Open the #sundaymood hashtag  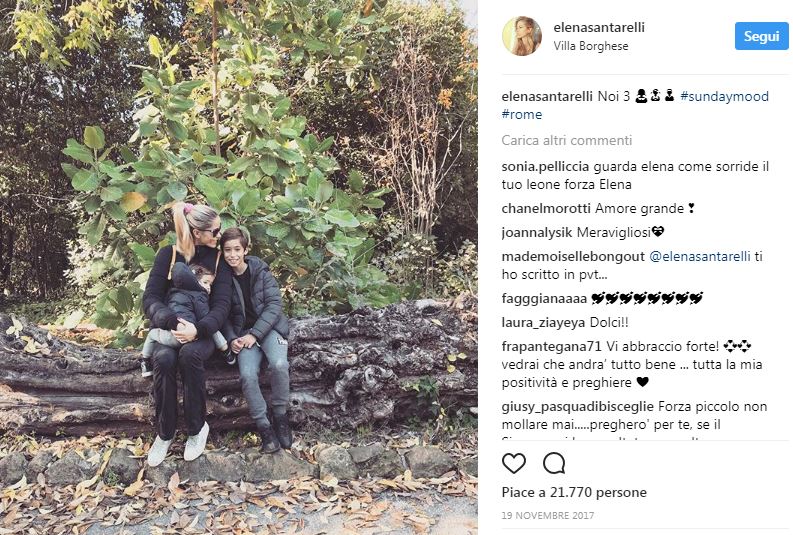pyautogui.click(x=724, y=96)
